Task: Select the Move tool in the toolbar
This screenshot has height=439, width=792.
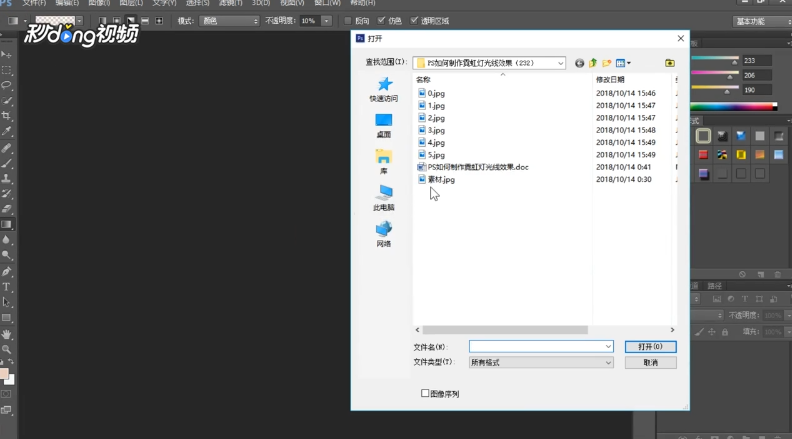Action: [7, 54]
